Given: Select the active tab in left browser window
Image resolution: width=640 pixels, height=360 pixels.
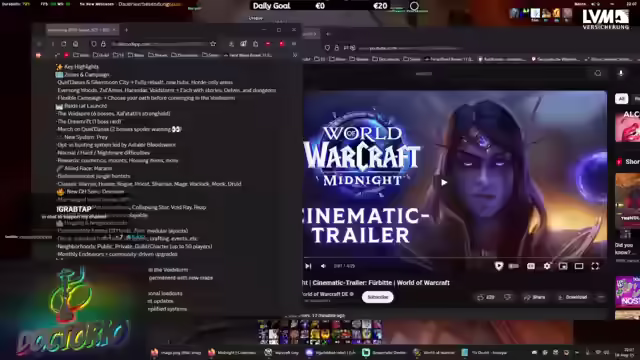Looking at the screenshot, I should click(82, 30).
